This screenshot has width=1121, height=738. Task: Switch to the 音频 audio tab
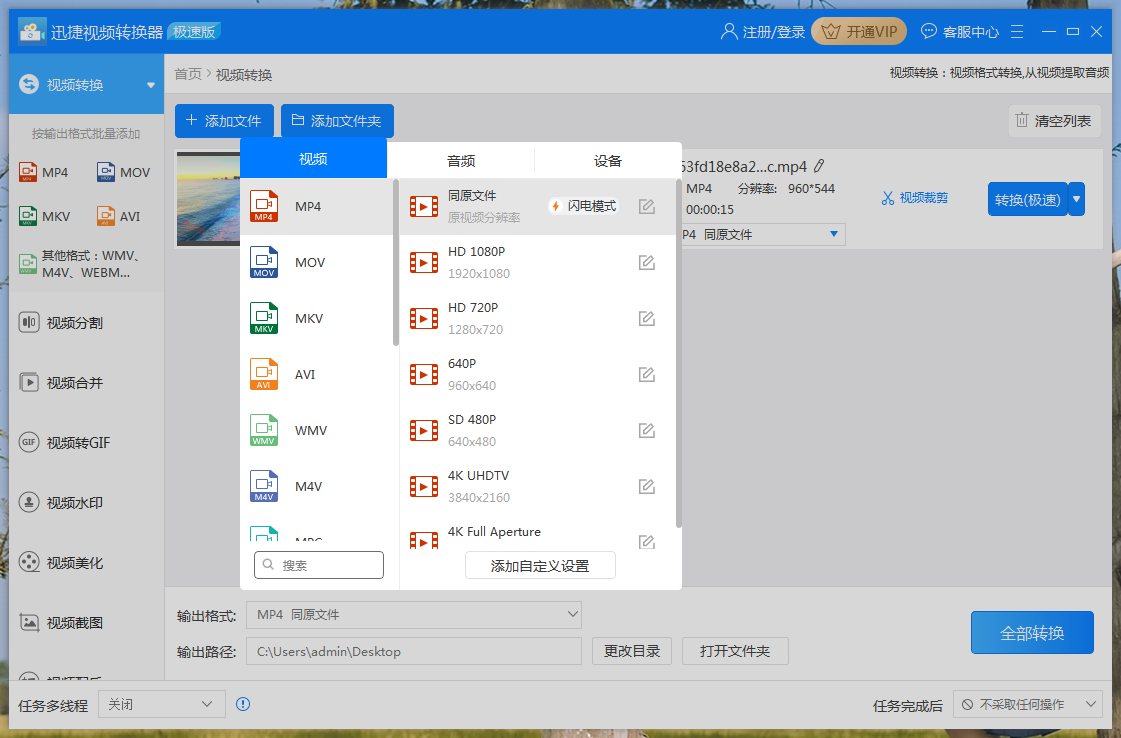pyautogui.click(x=460, y=158)
